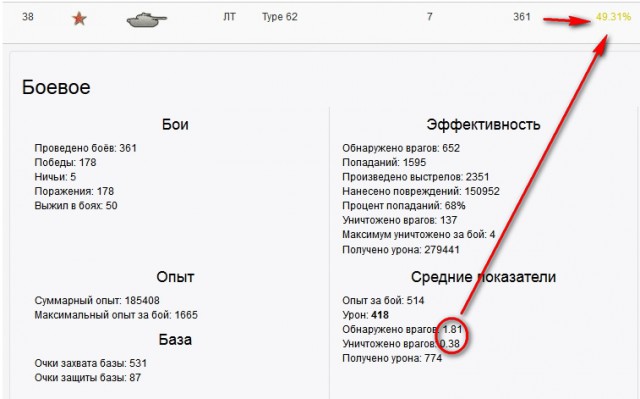Click Попаданий: 1595 line
Image resolution: width=640 pixels, height=399 pixels.
point(384,162)
